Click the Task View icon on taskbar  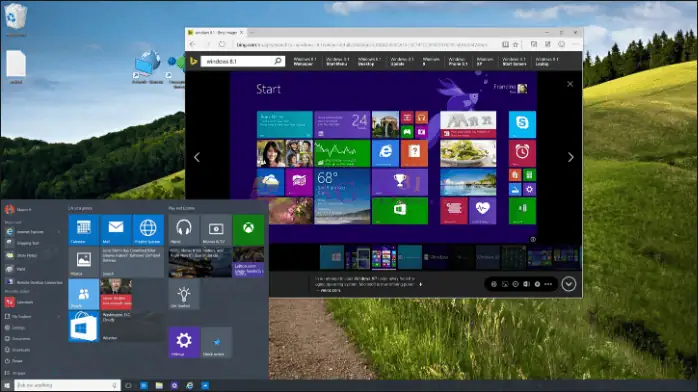coord(128,385)
